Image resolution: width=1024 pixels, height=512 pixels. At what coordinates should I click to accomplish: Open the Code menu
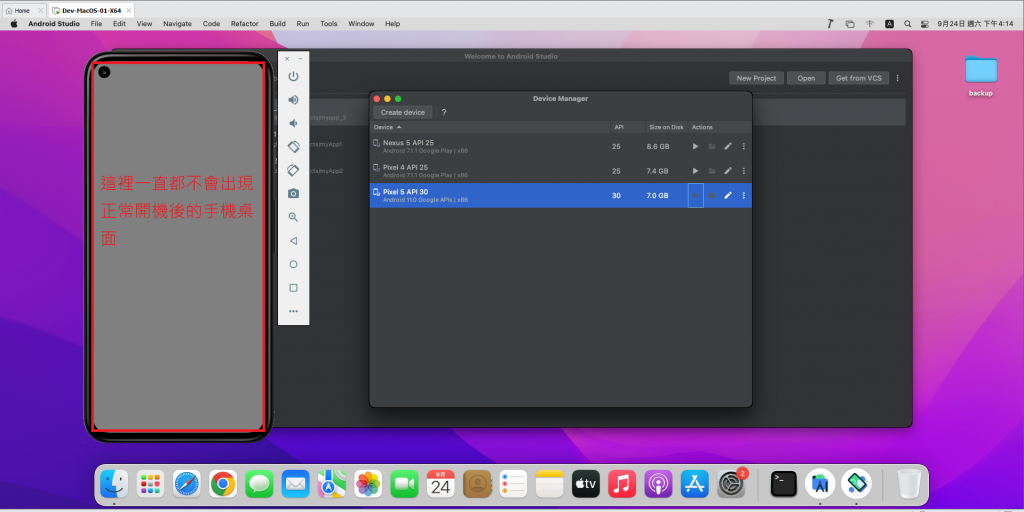pos(211,24)
